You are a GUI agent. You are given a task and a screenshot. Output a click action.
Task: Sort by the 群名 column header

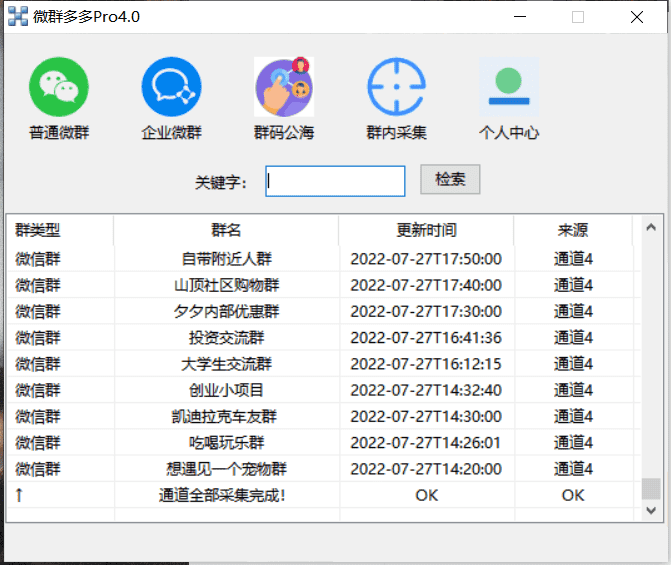[x=226, y=230]
